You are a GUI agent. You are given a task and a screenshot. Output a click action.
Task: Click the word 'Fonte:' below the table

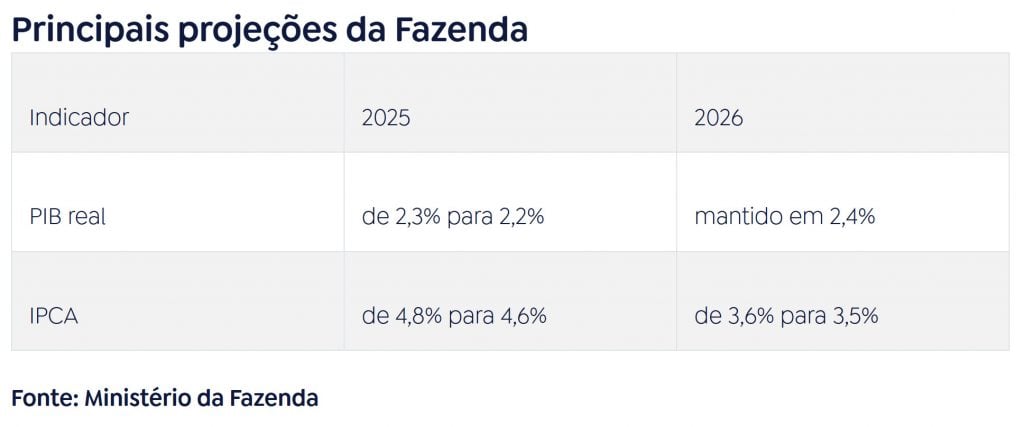(x=44, y=398)
